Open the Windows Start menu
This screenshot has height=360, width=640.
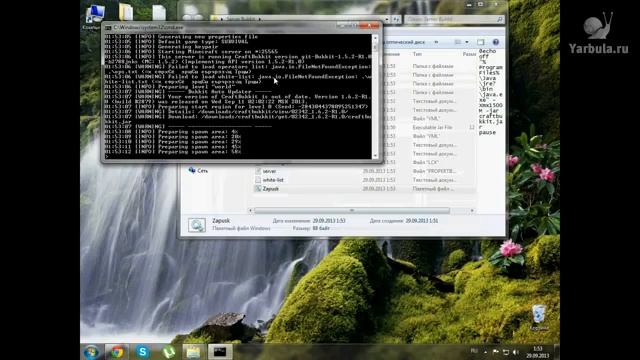coord(91,352)
